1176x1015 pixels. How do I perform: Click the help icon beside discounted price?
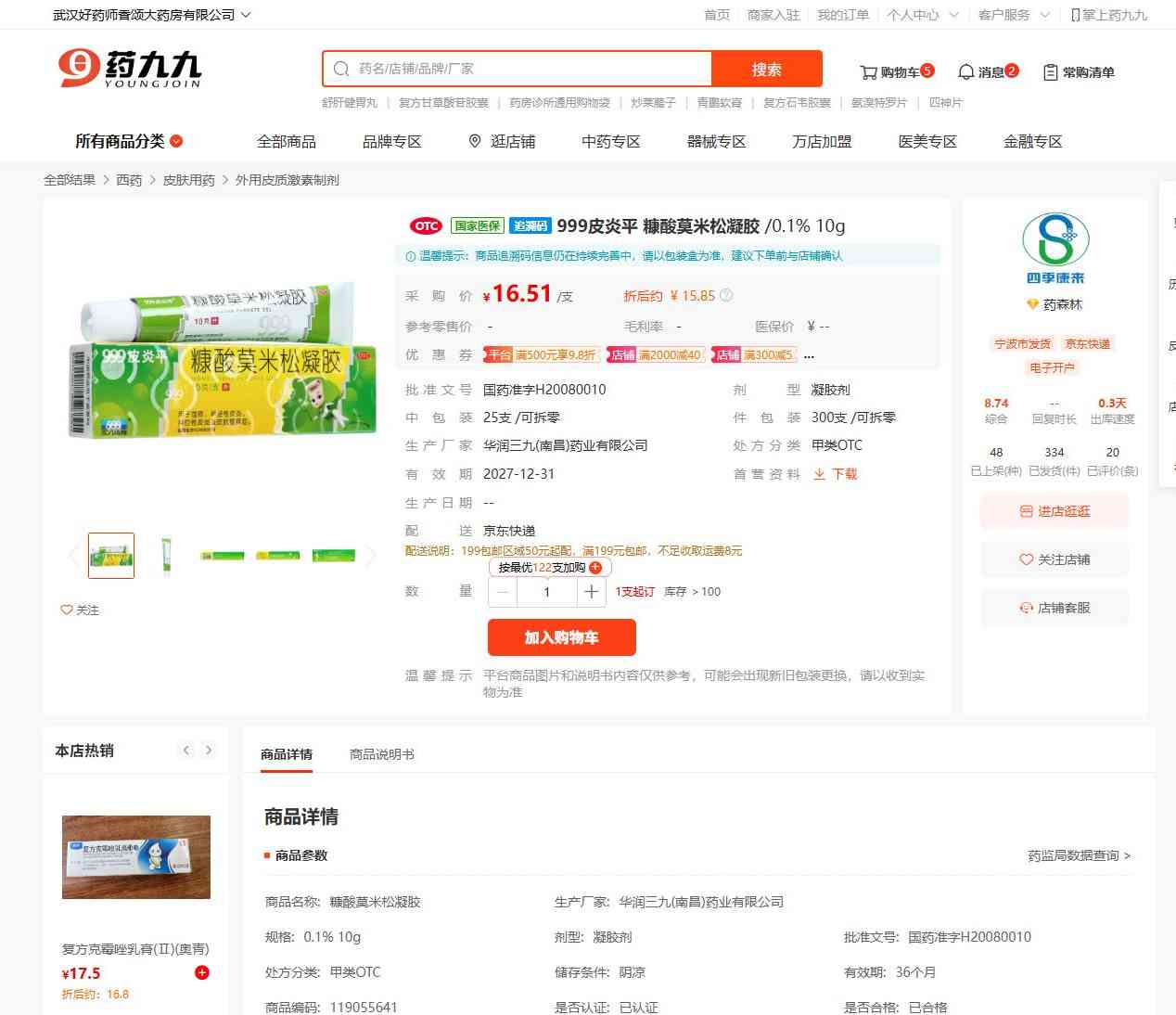click(726, 296)
